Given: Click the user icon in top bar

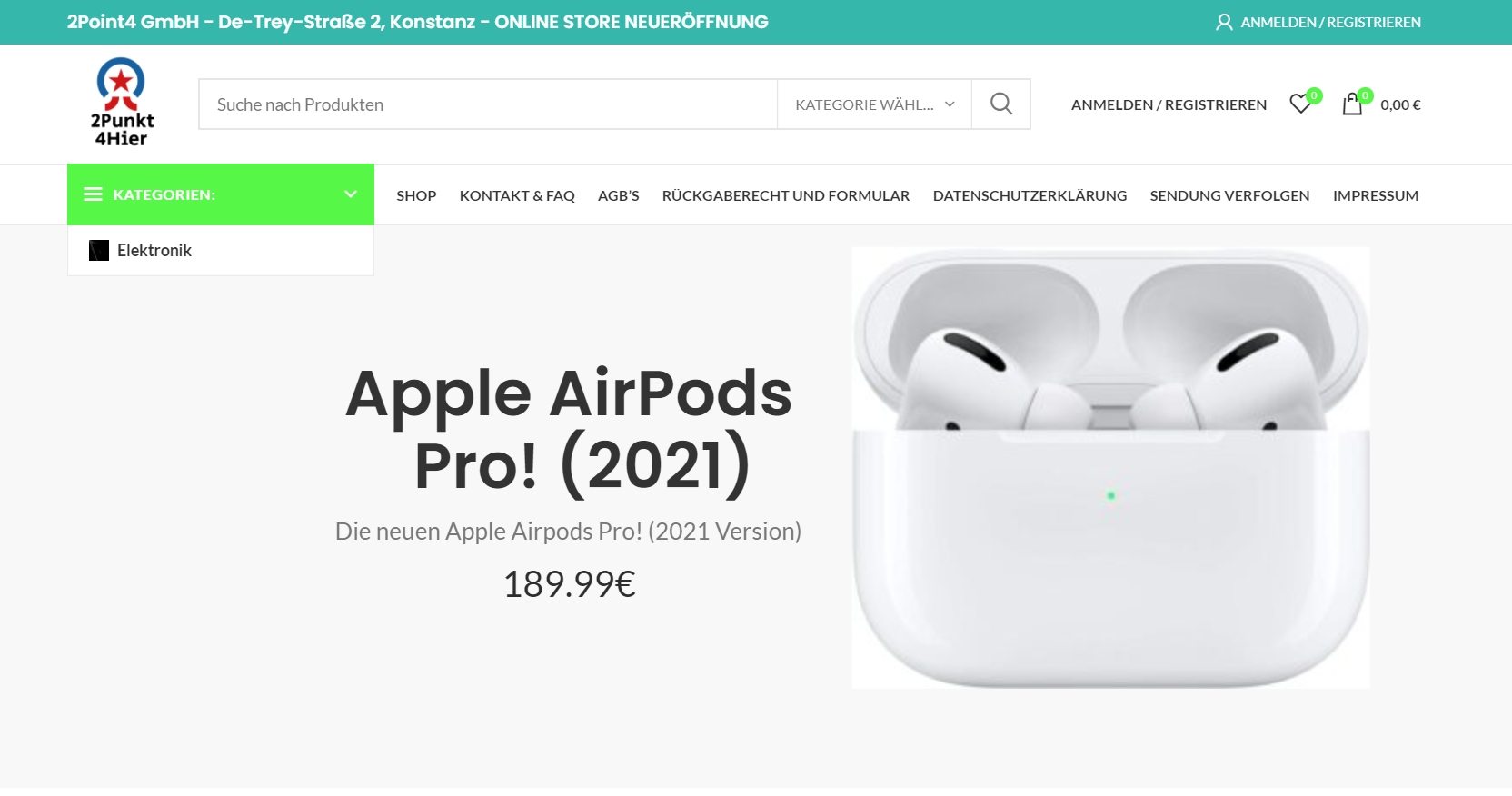Looking at the screenshot, I should pos(1224,22).
